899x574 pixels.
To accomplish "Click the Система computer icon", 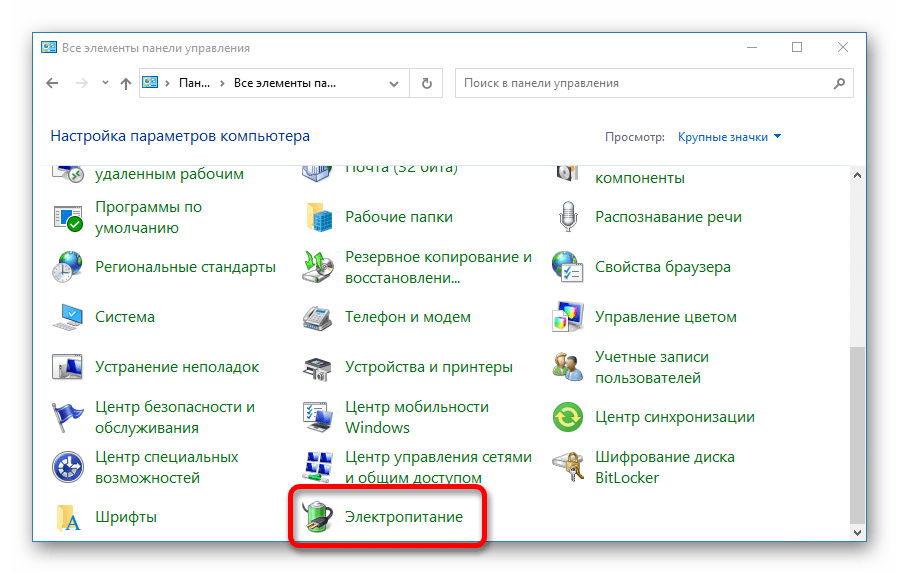I will 68,317.
